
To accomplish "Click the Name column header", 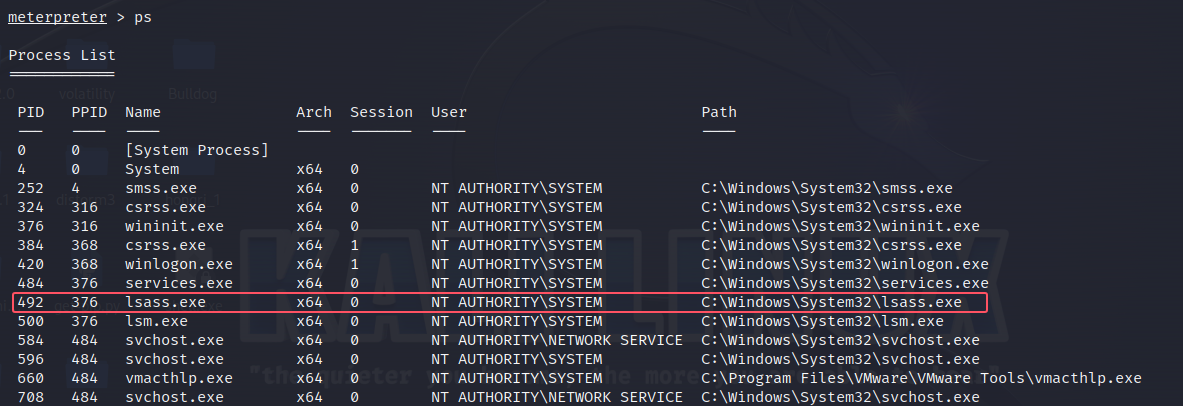I will pos(143,112).
